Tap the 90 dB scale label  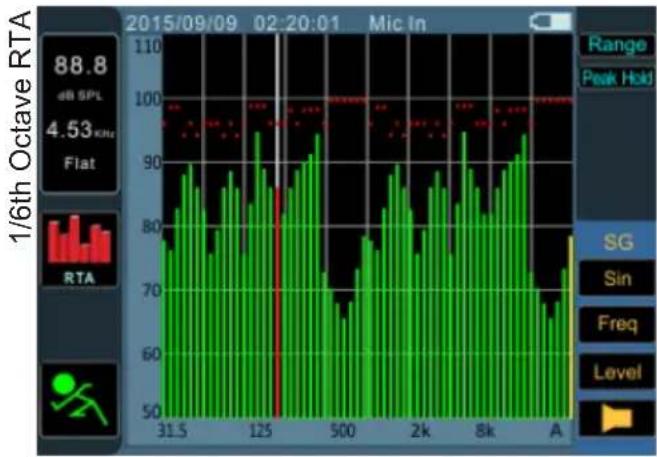152,163
